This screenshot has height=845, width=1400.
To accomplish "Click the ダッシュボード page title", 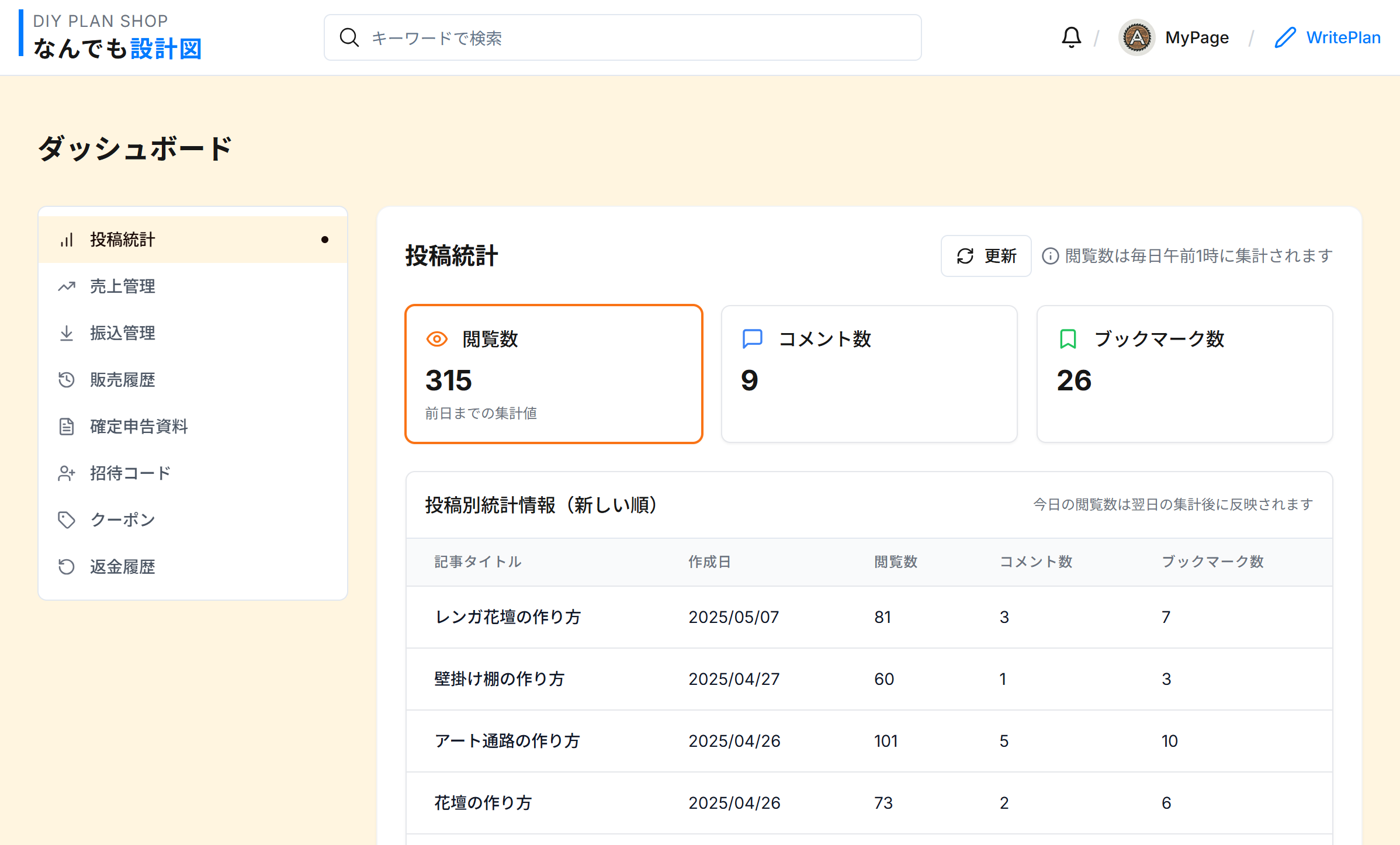I will (x=136, y=148).
